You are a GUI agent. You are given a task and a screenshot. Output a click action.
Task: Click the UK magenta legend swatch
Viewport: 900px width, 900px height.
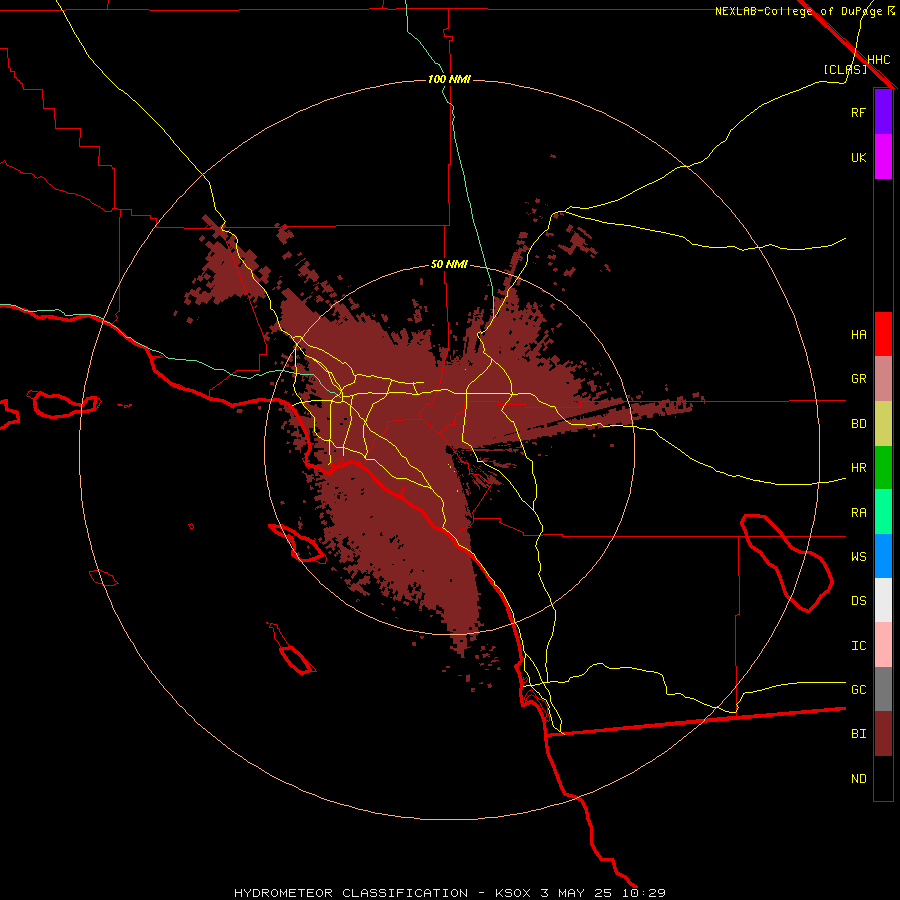click(x=883, y=157)
